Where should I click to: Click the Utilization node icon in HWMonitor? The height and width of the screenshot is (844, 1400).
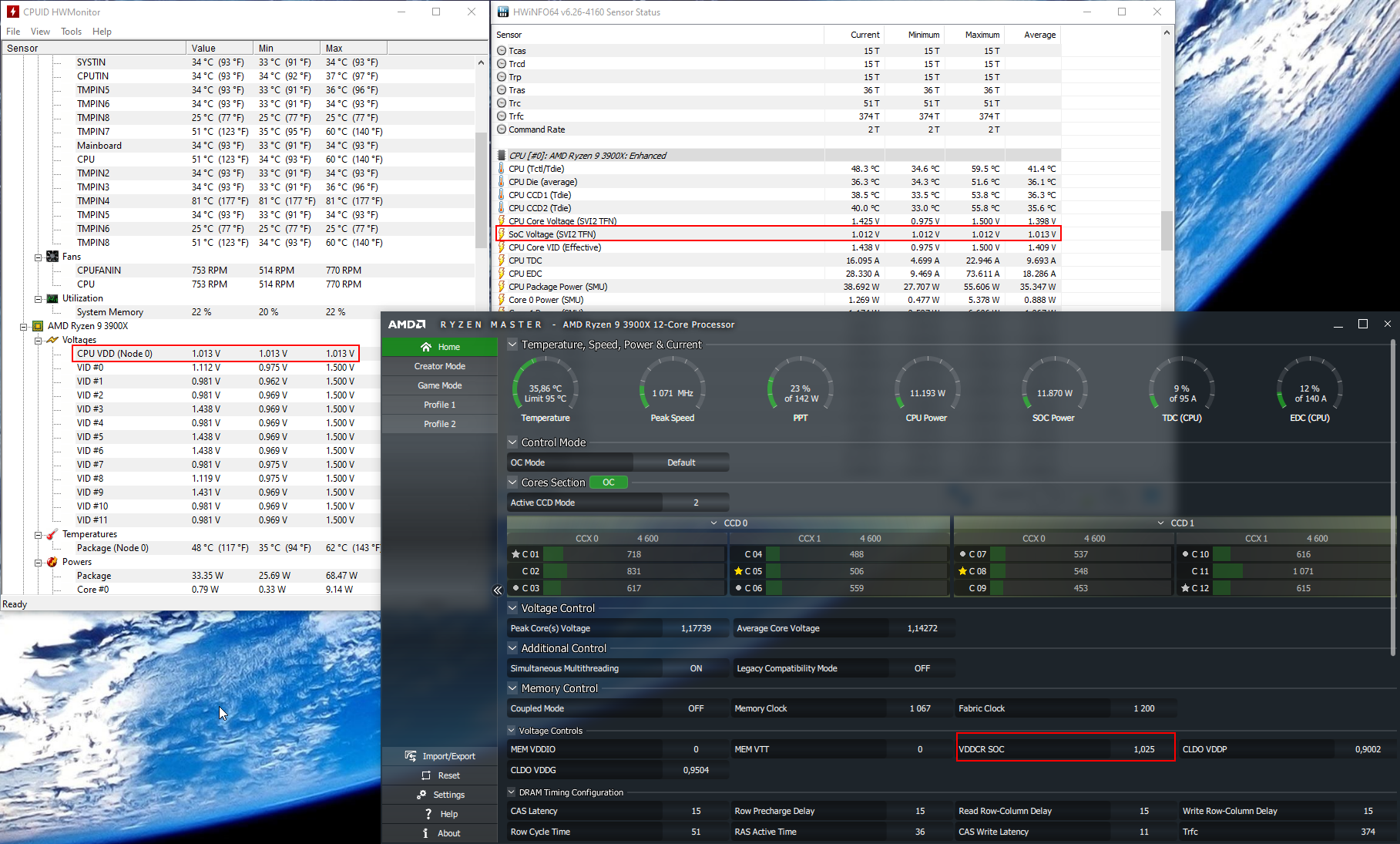(x=52, y=298)
